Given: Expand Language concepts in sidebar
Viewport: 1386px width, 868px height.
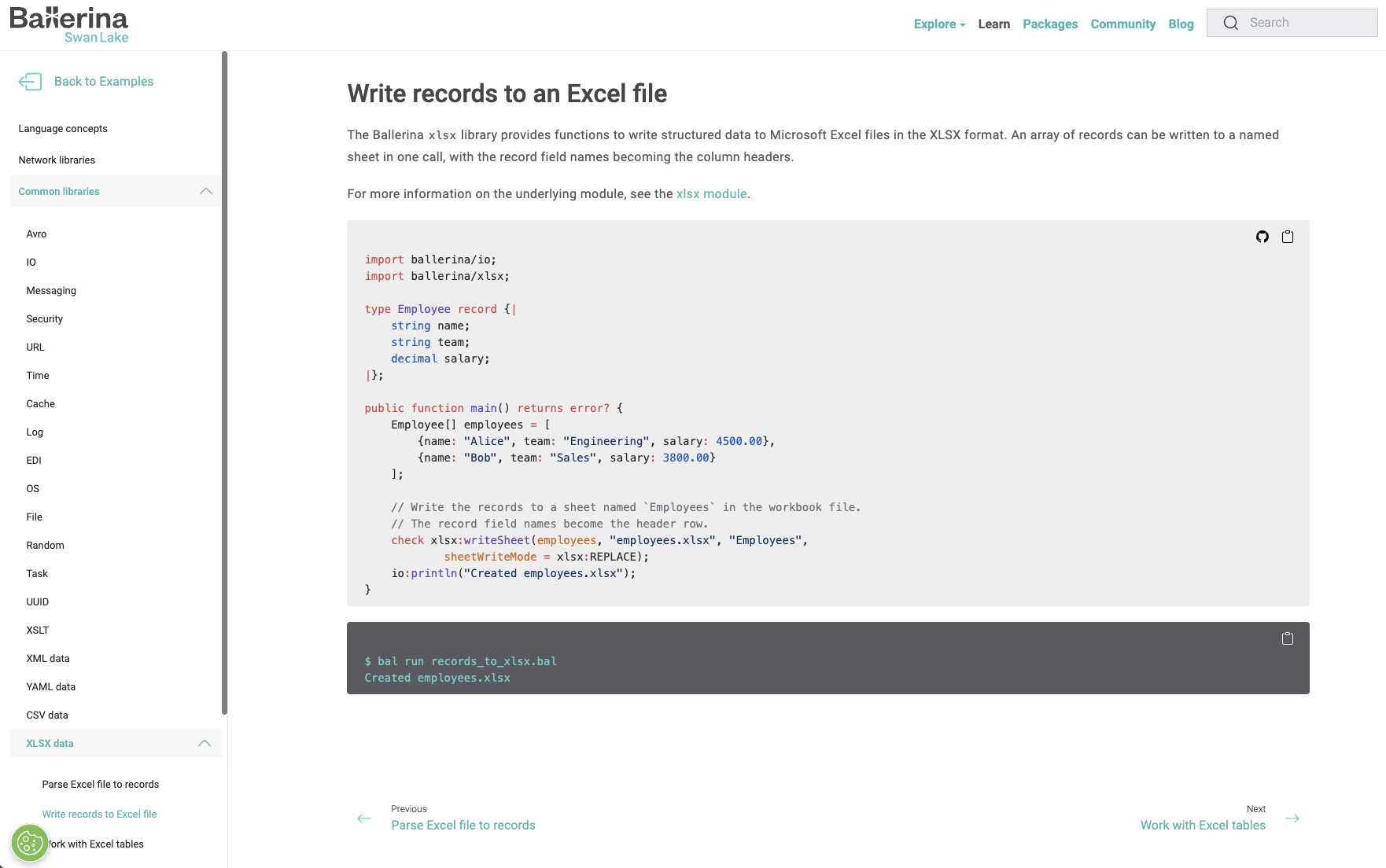Looking at the screenshot, I should [63, 128].
